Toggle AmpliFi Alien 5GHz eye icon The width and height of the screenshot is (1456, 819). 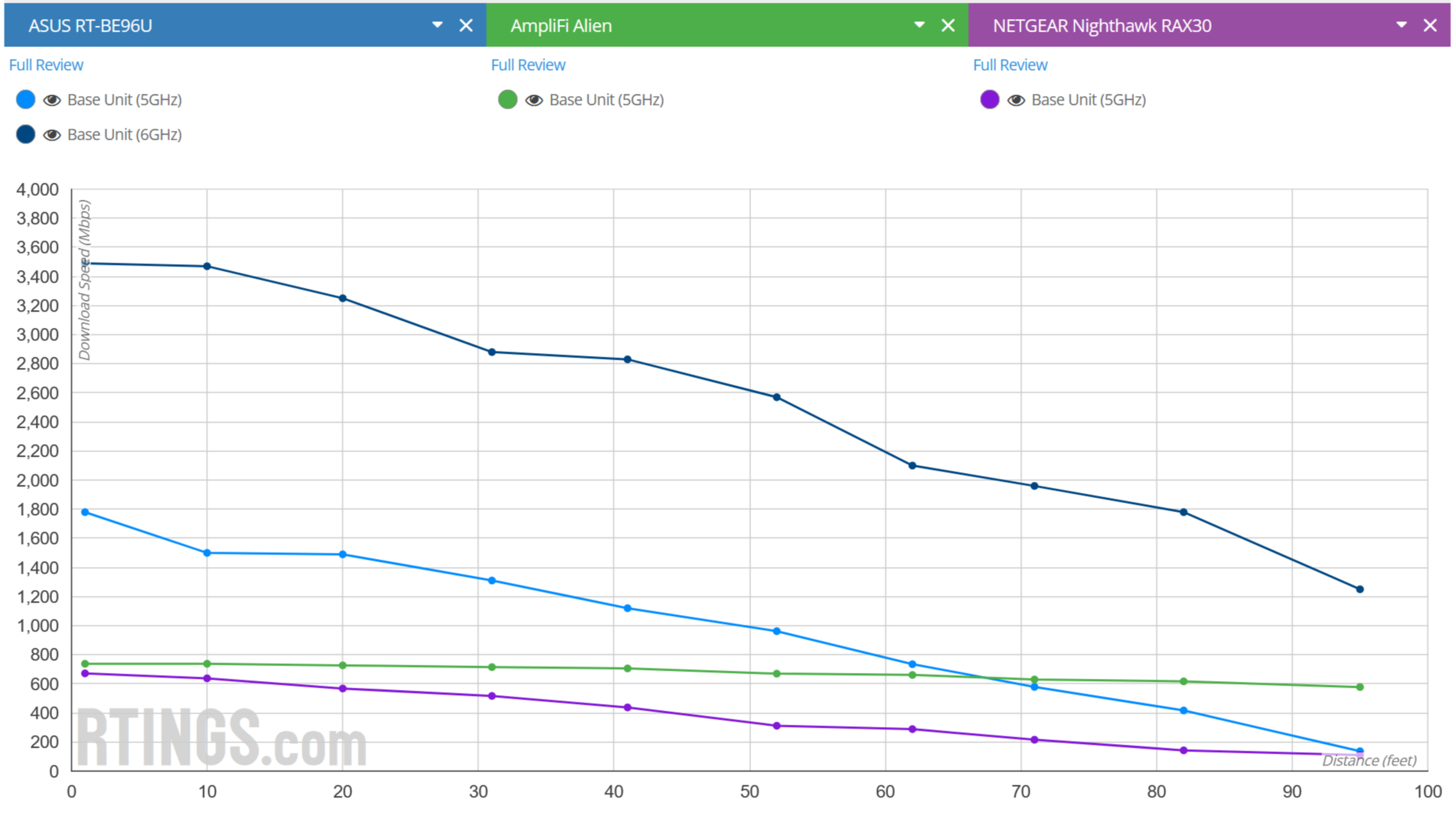pos(534,100)
